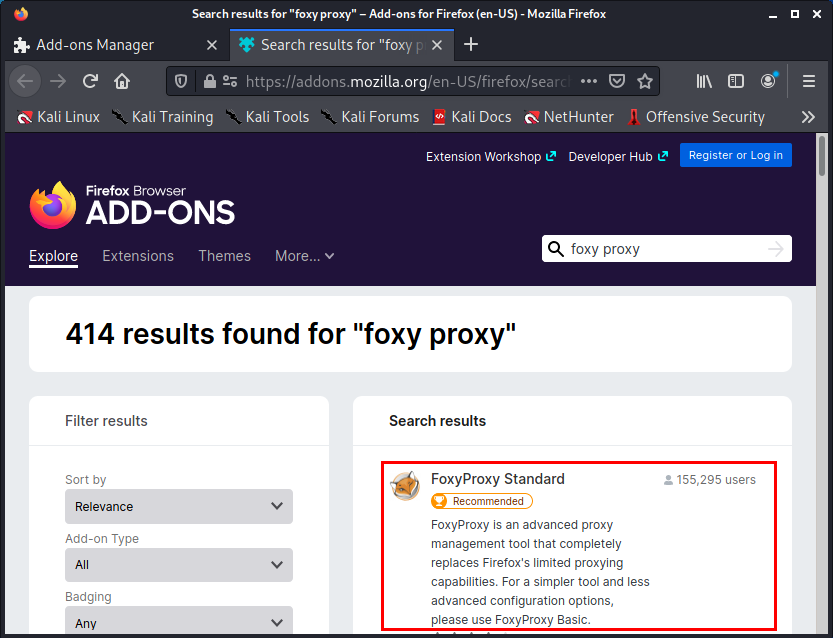Click the Firefox Browser Add-ons logo
The height and width of the screenshot is (638, 833).
point(132,206)
